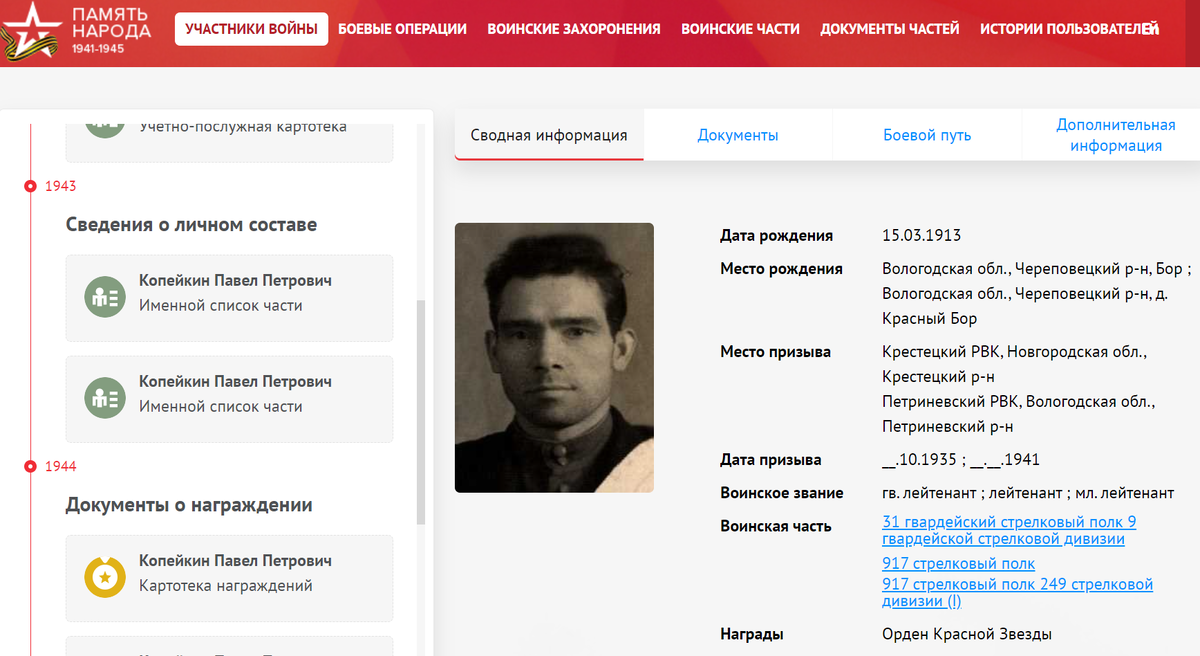Open Истории пользователей menu item

[x=1069, y=29]
